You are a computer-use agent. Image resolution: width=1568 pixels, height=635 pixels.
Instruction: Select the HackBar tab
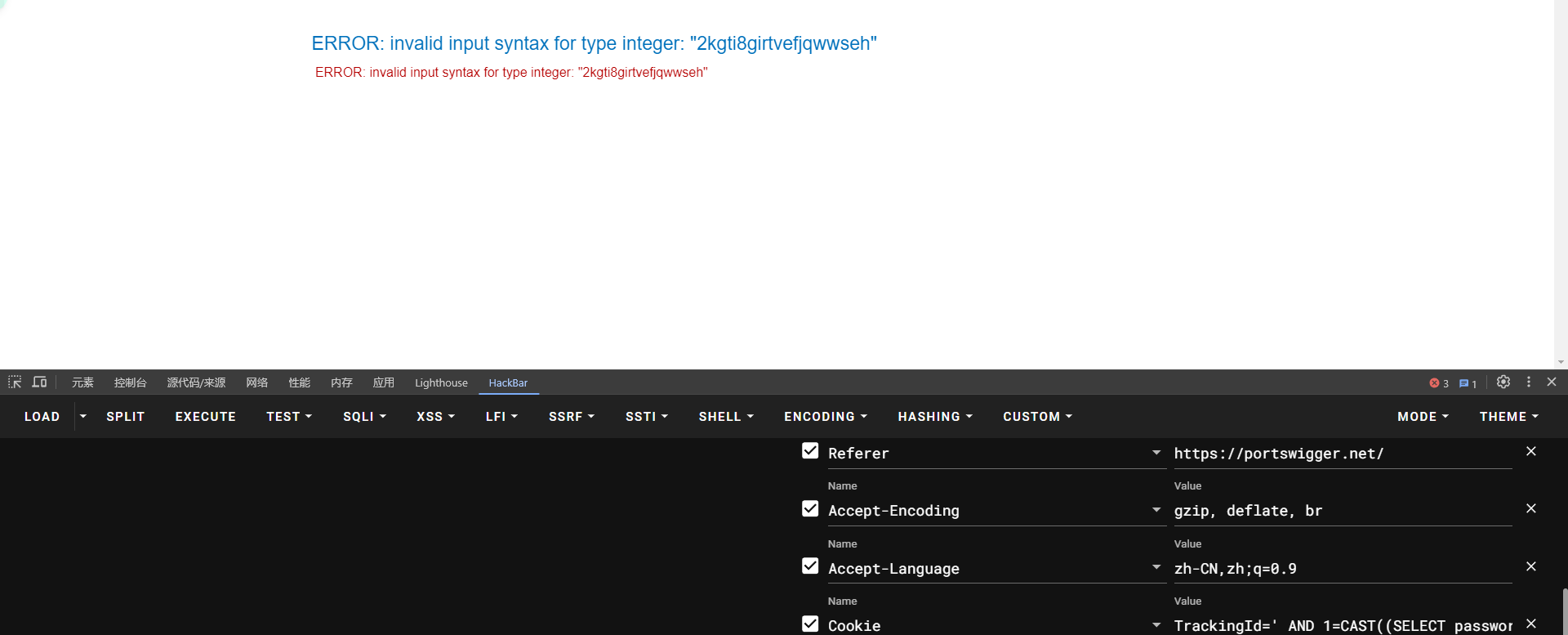[508, 382]
